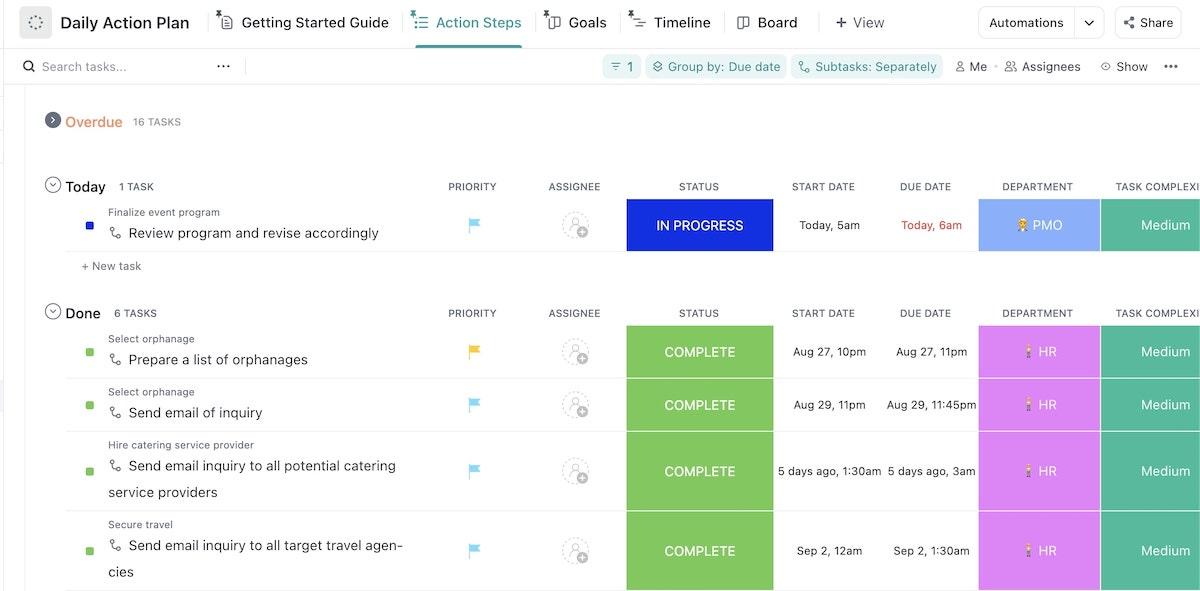Click the Search tasks input field

[x=120, y=67]
